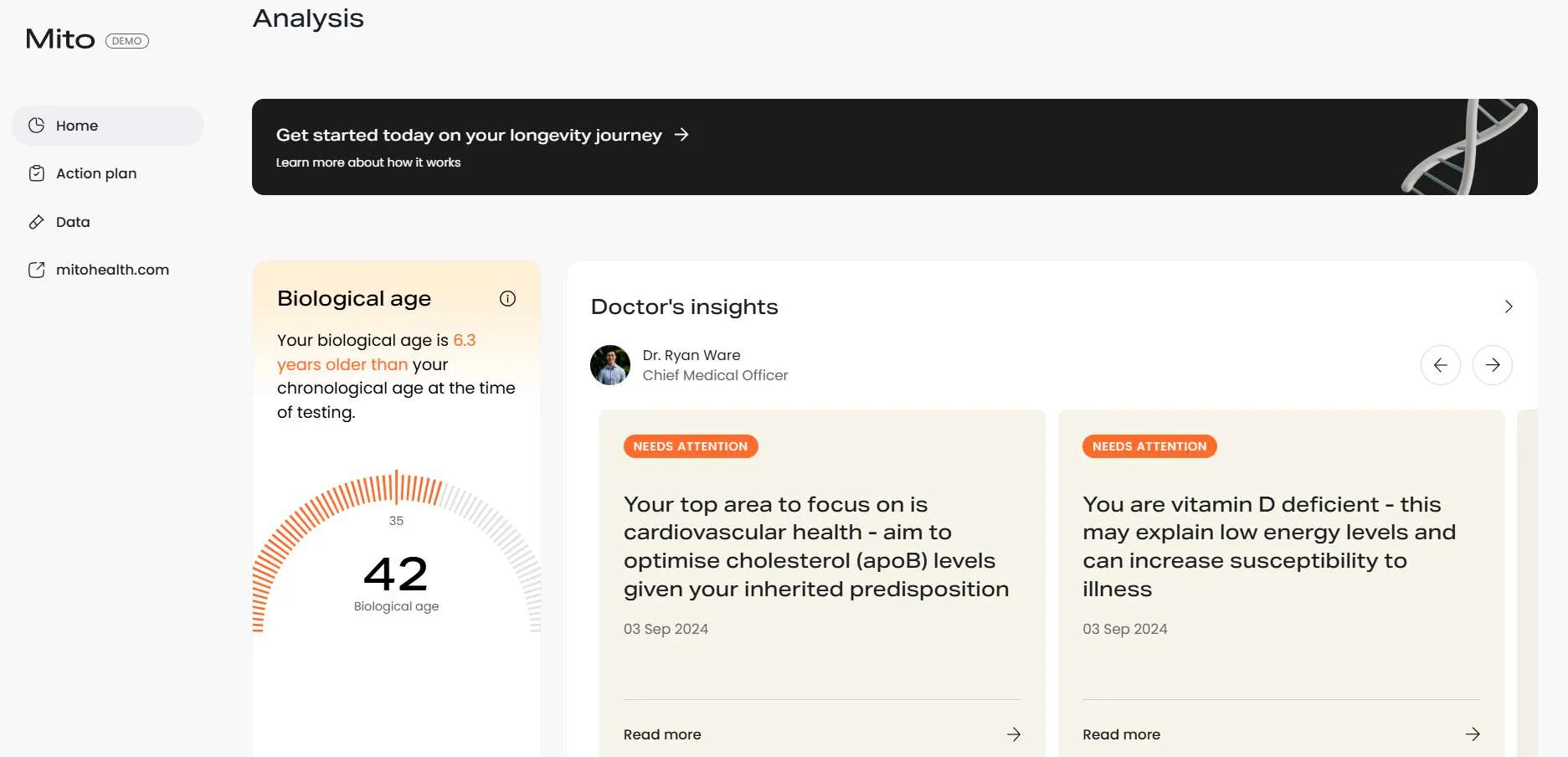The height and width of the screenshot is (757, 1568).
Task: Click the Learn more about how it works link
Action: [x=368, y=162]
